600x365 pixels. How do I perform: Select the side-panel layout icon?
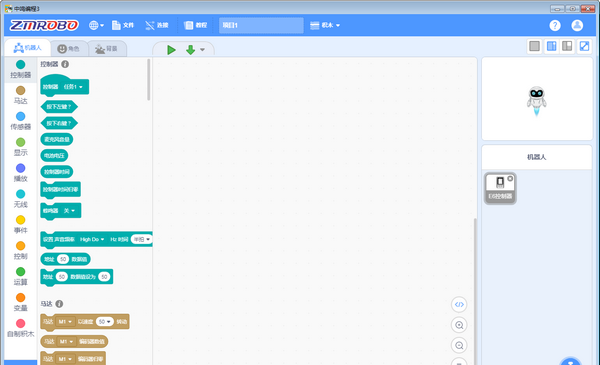567,46
